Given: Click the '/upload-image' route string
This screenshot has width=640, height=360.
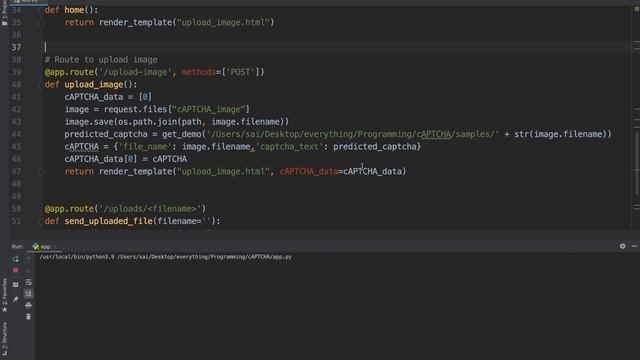Looking at the screenshot, I should (136, 72).
